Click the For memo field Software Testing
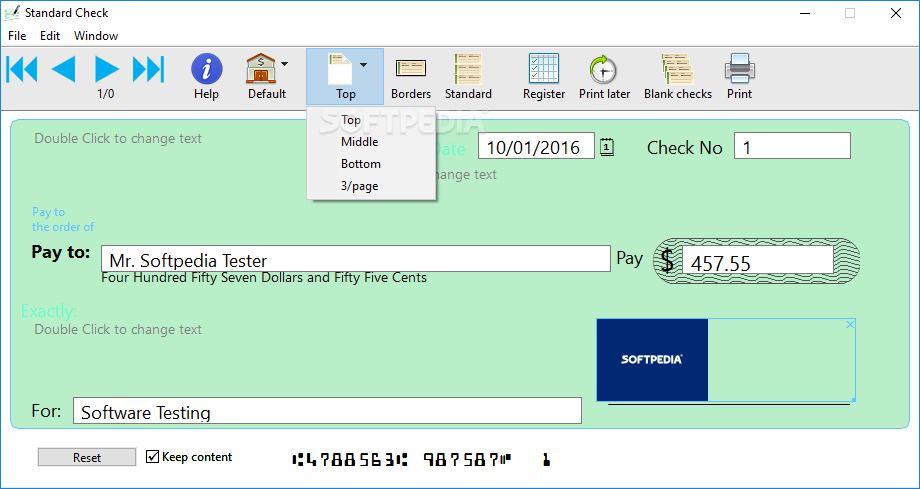The height and width of the screenshot is (489, 920). coord(327,411)
